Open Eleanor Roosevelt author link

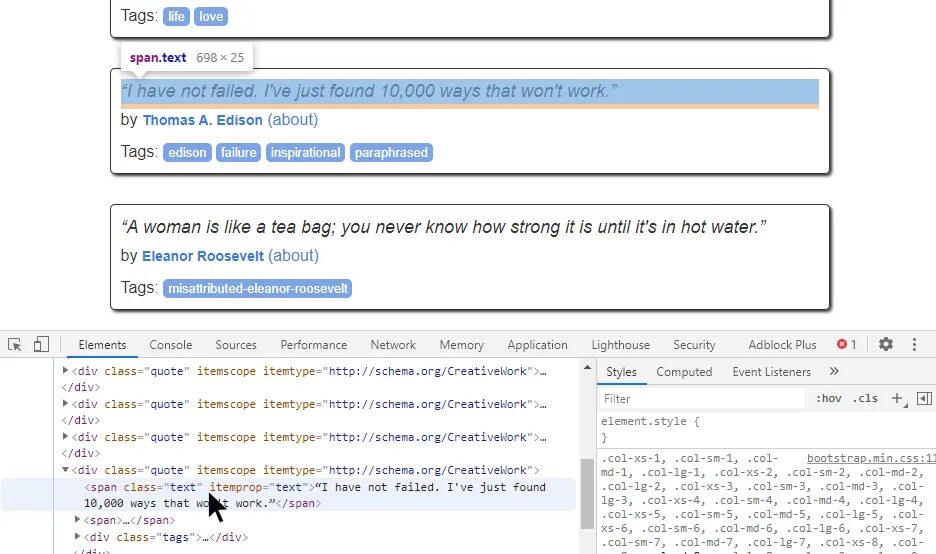click(202, 256)
